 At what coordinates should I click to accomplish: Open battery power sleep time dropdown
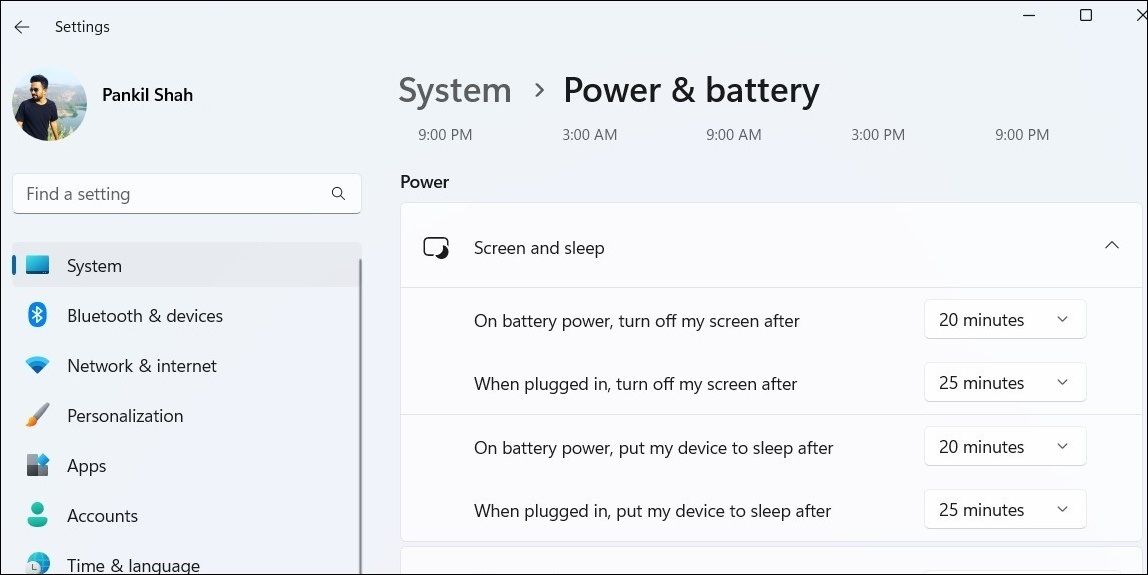point(1004,447)
